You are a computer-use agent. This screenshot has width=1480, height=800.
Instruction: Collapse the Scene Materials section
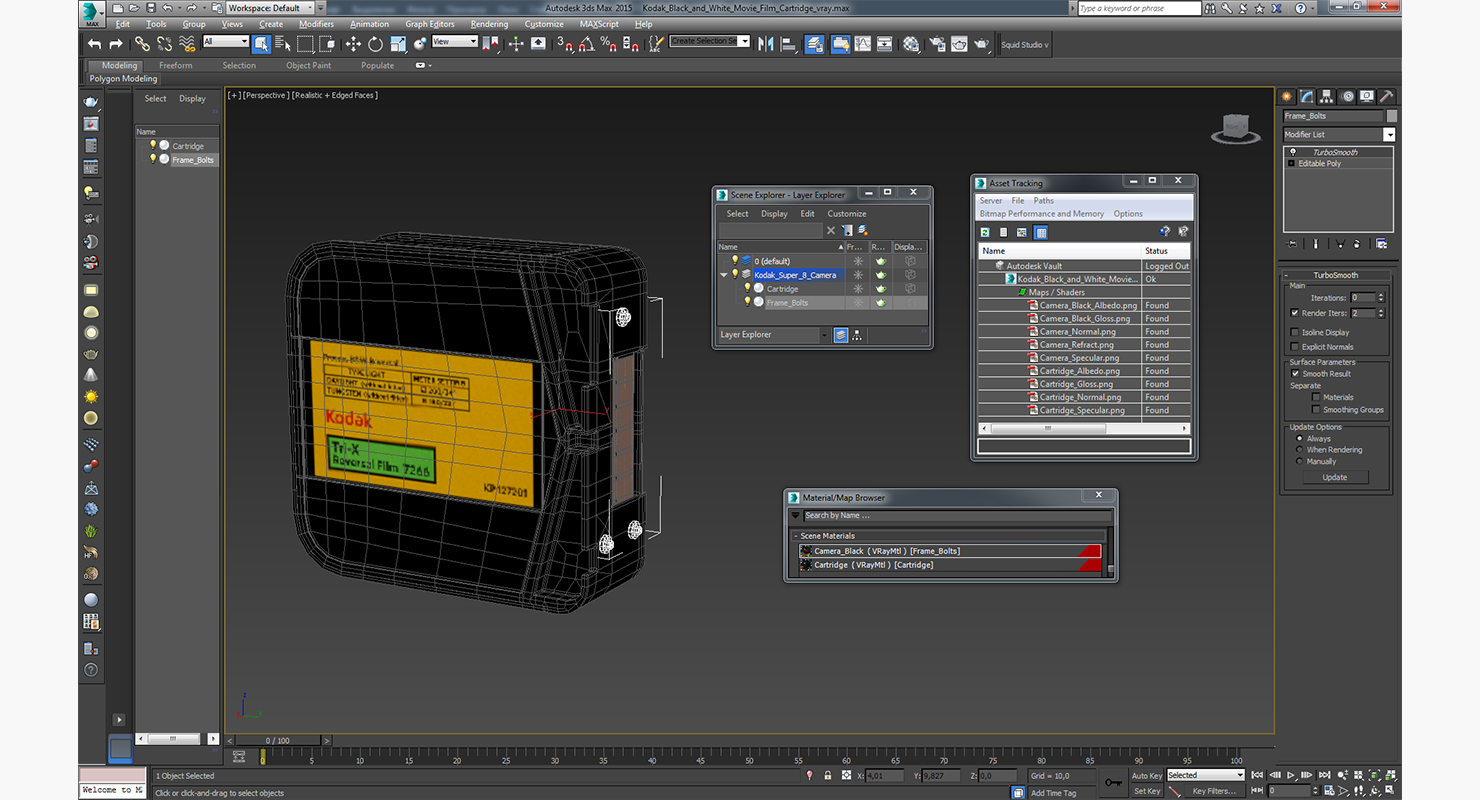(795, 536)
